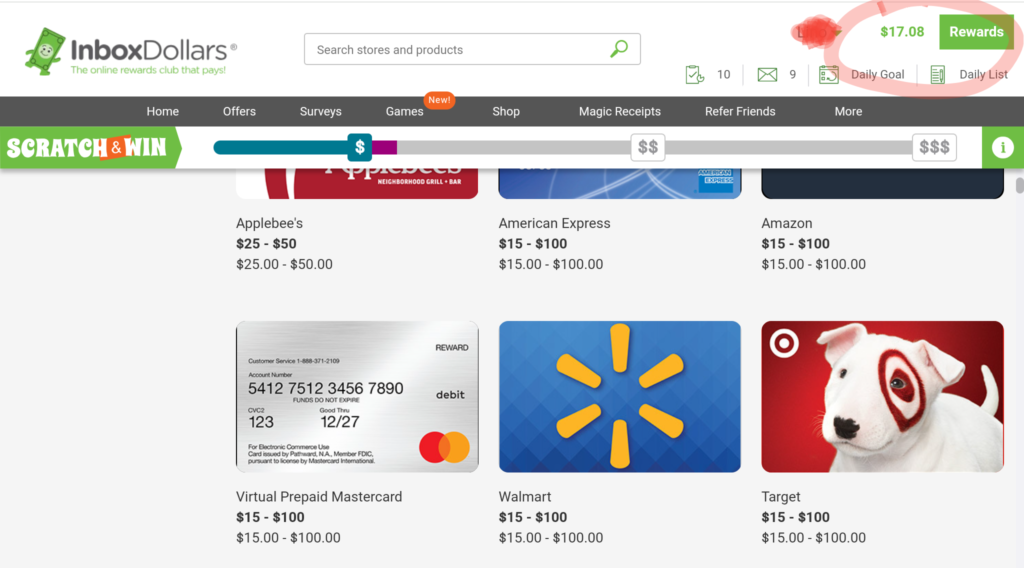Open the envelope inbox icon showing 9
1024x568 pixels.
coord(767,74)
